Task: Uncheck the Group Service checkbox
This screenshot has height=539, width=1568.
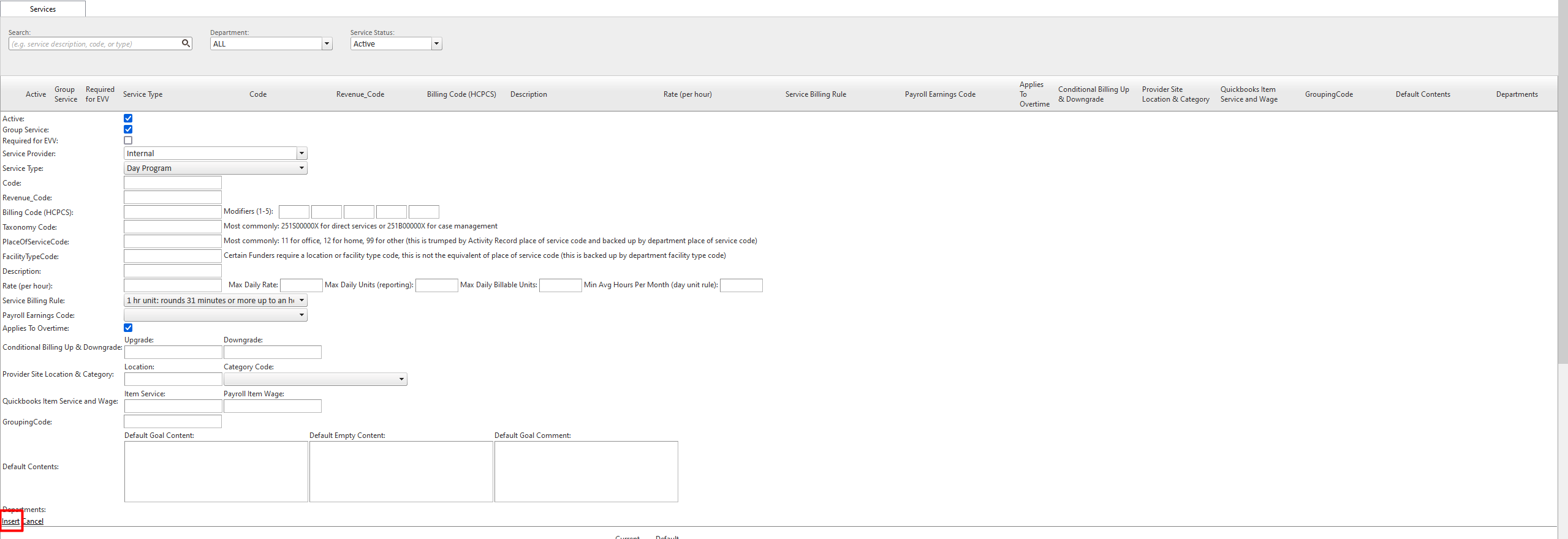Action: (x=128, y=129)
